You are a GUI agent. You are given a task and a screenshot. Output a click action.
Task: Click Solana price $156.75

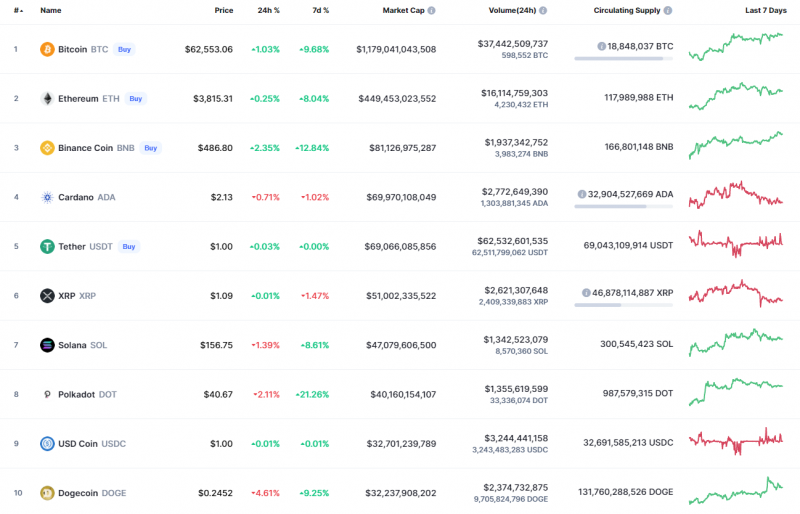(x=216, y=345)
